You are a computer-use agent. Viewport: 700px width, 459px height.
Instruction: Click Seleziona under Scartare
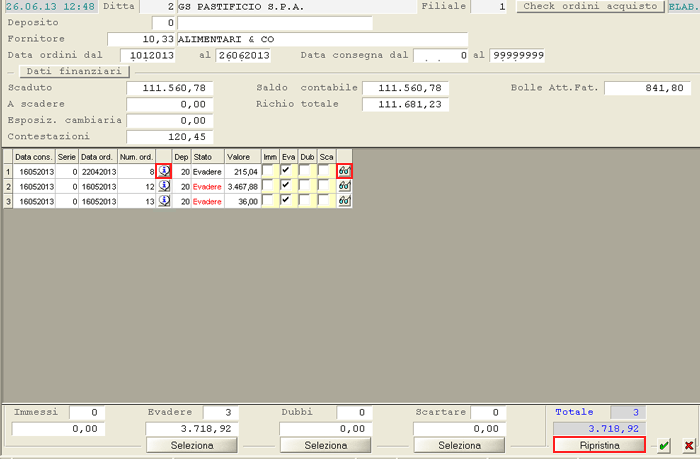pos(459,445)
